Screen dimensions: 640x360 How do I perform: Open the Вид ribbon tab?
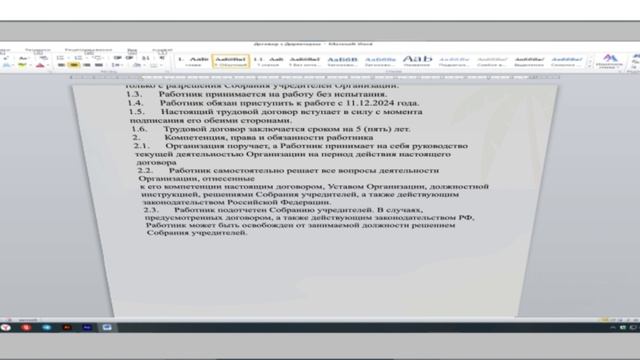(x=132, y=50)
